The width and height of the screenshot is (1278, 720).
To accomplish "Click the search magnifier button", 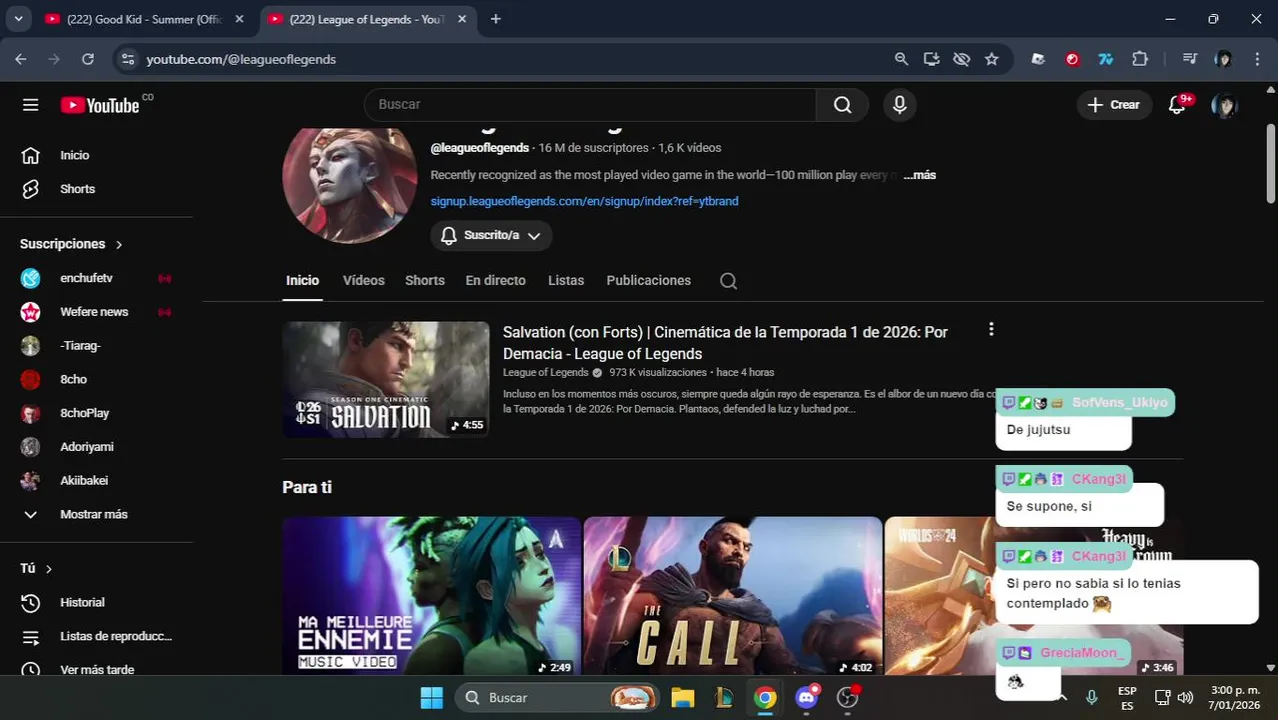I will click(x=843, y=105).
